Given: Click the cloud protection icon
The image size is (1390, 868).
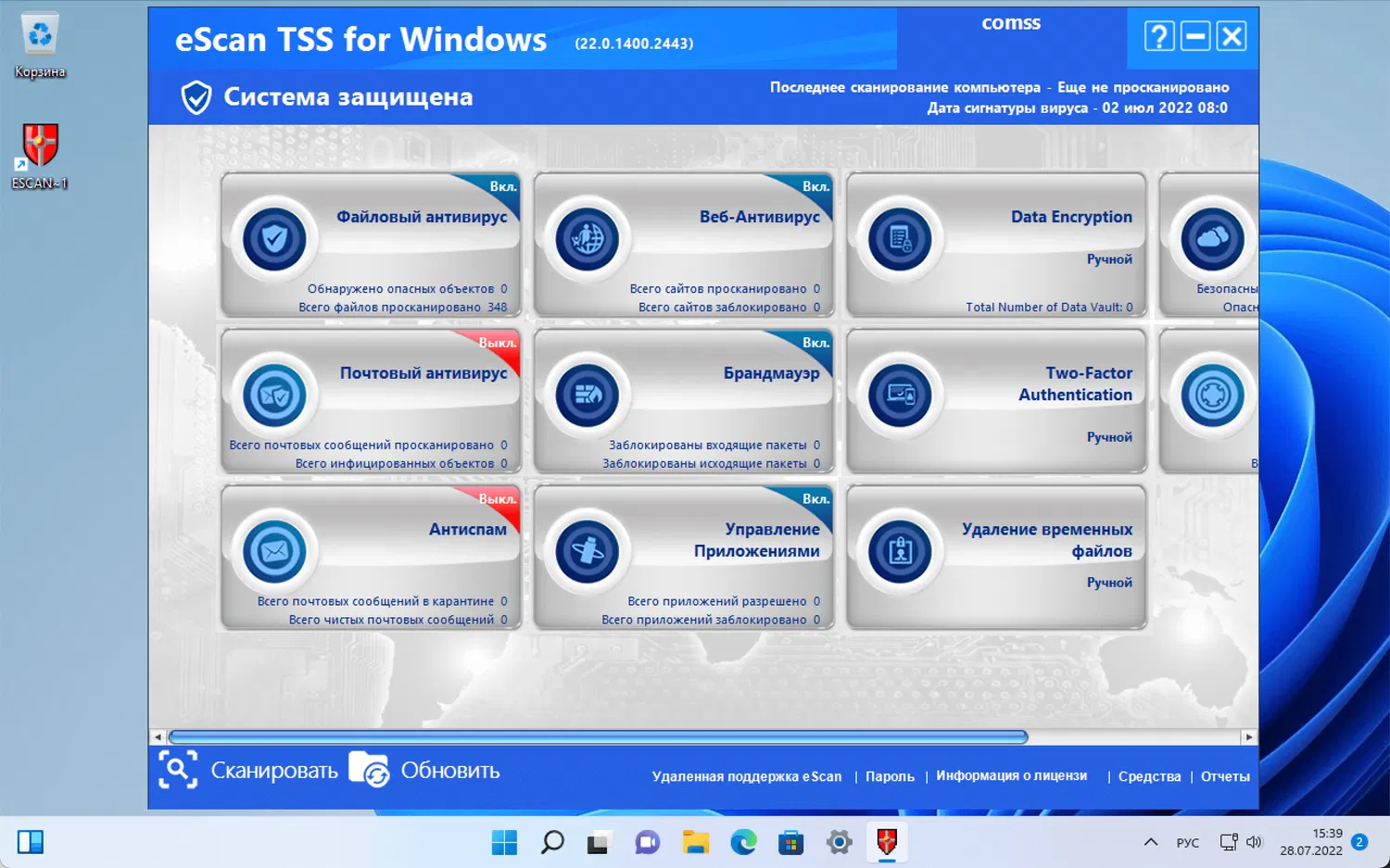Looking at the screenshot, I should click(1212, 239).
